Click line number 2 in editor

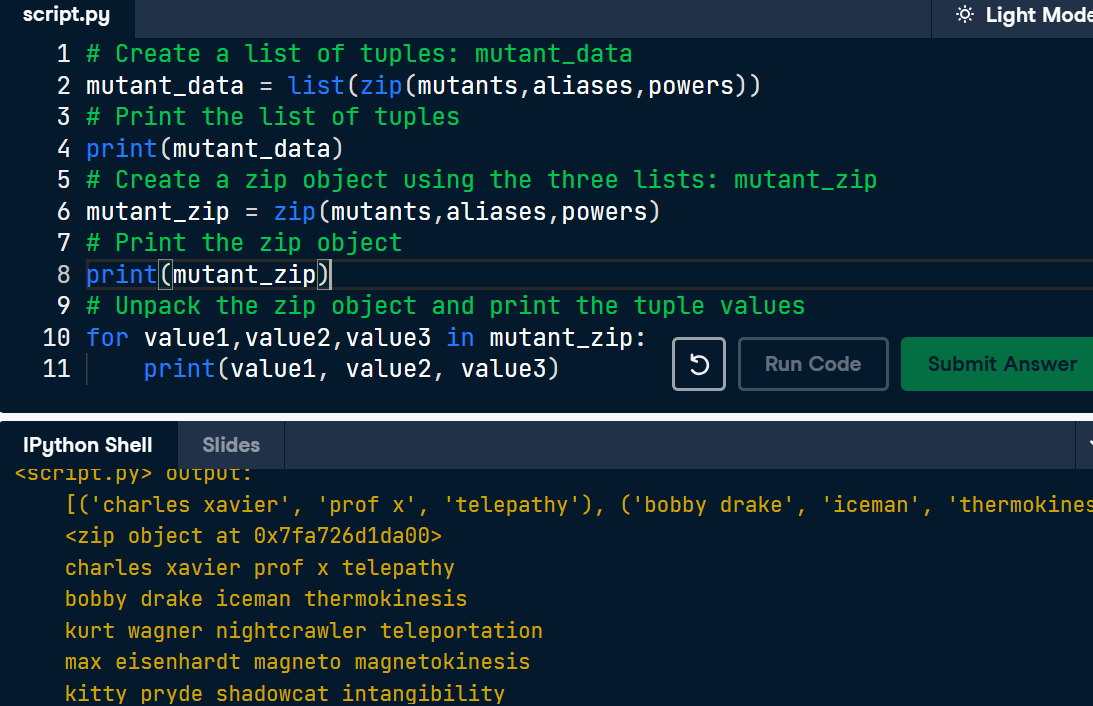tap(63, 86)
